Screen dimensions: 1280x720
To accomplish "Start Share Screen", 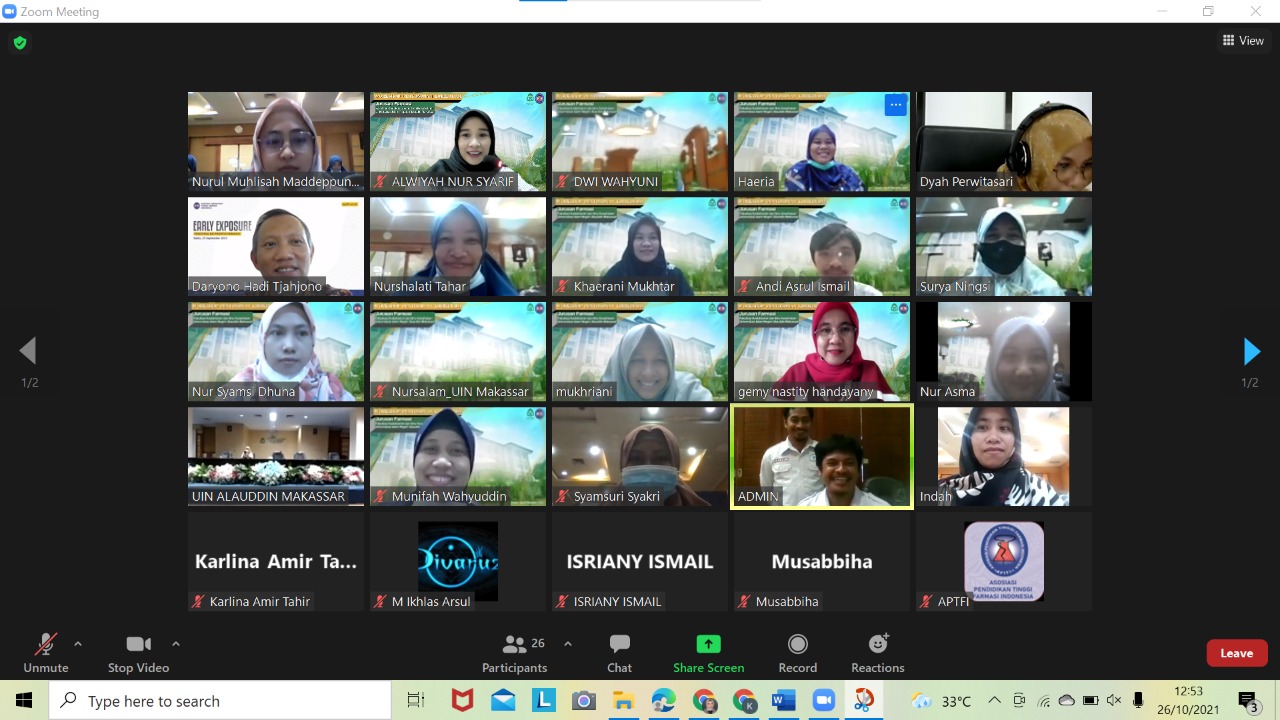I will tap(708, 653).
